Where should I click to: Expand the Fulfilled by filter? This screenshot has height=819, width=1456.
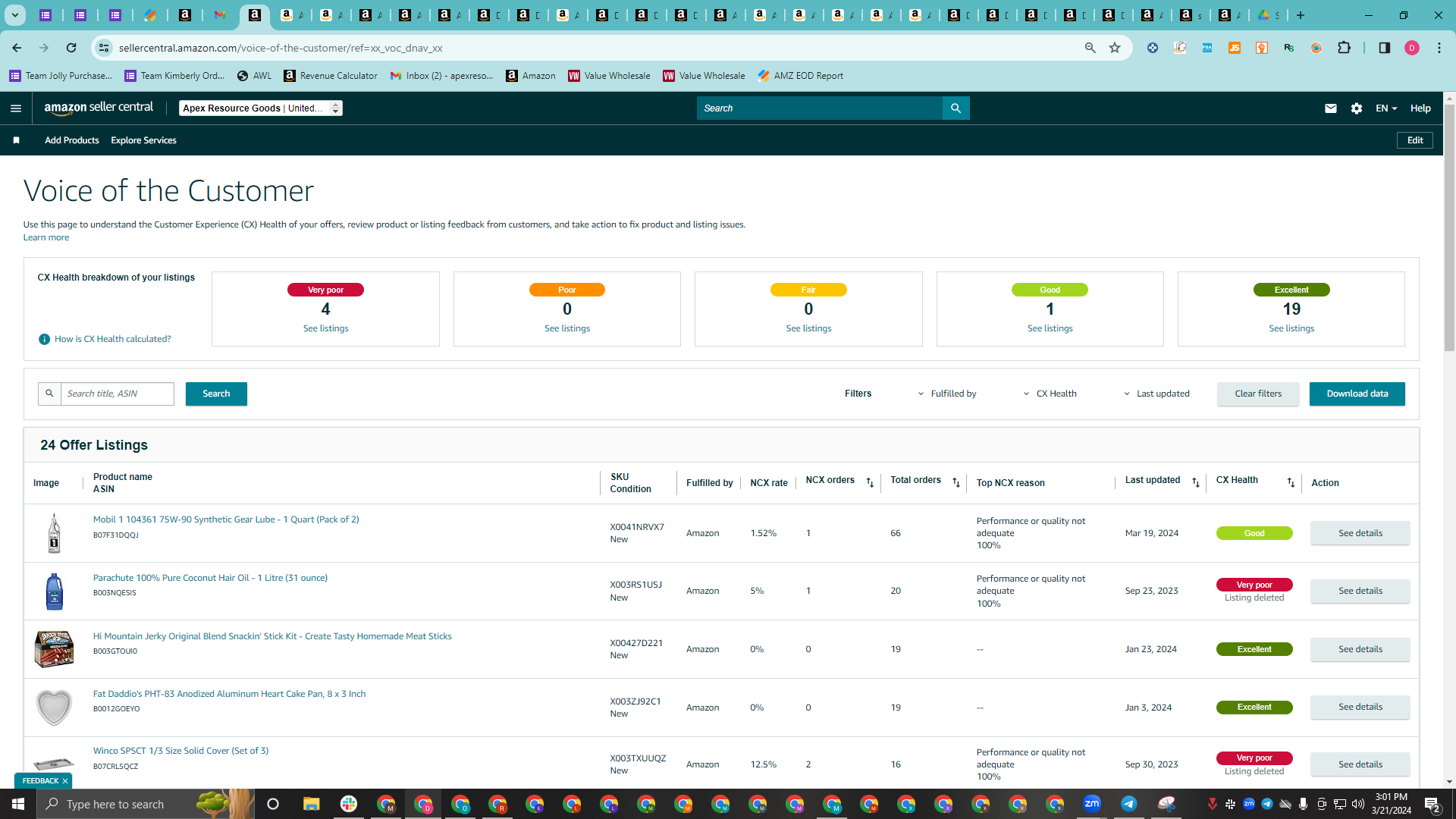(947, 394)
